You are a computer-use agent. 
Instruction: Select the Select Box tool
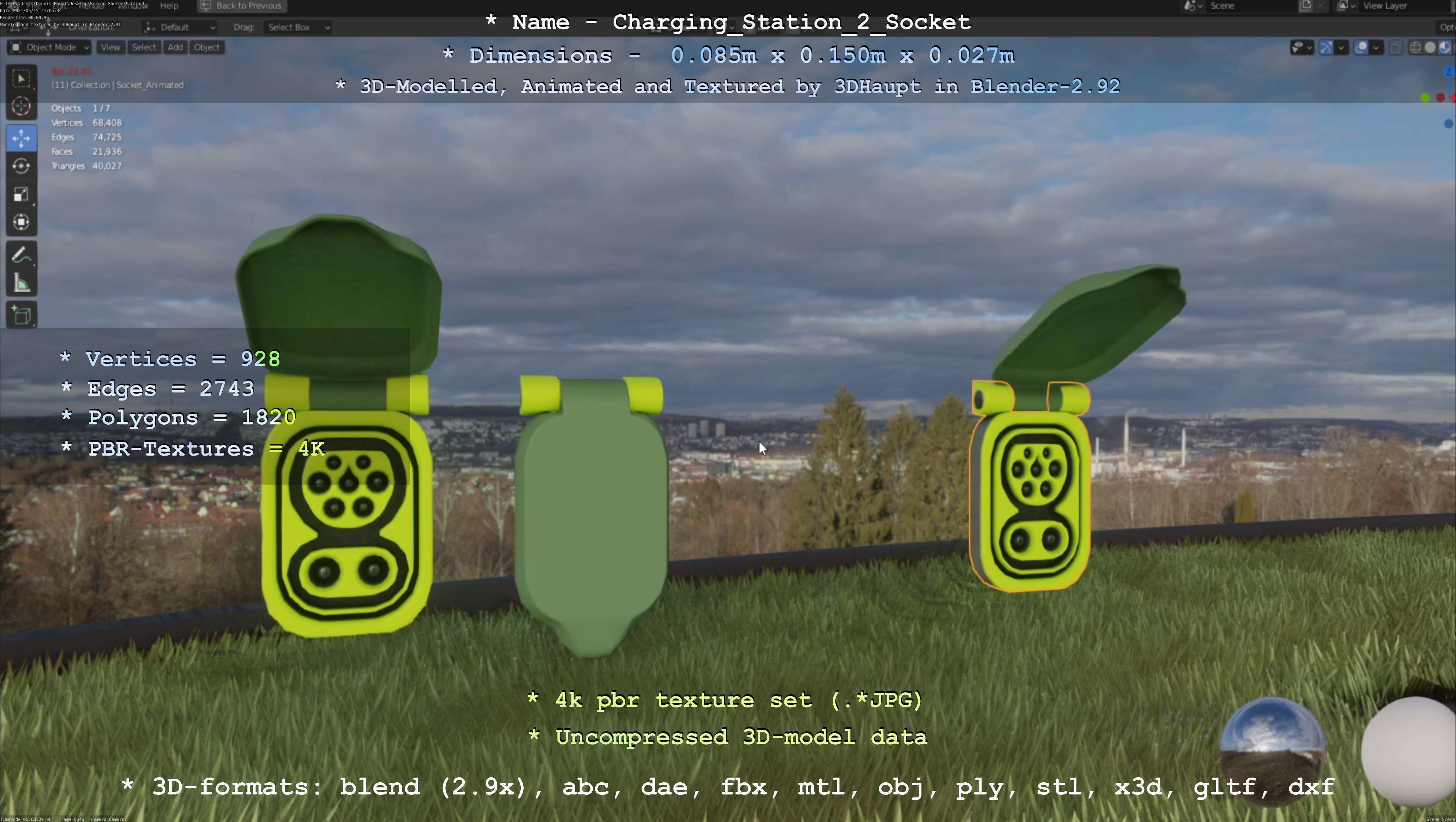[x=21, y=79]
